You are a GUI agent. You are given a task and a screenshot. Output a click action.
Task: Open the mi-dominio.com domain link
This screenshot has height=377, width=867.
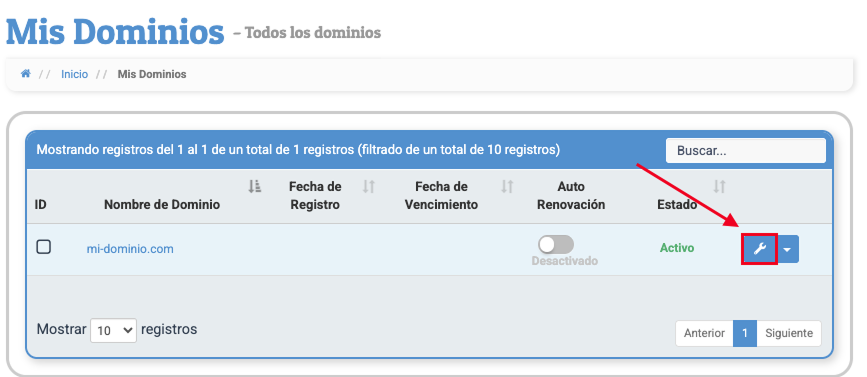click(x=130, y=249)
